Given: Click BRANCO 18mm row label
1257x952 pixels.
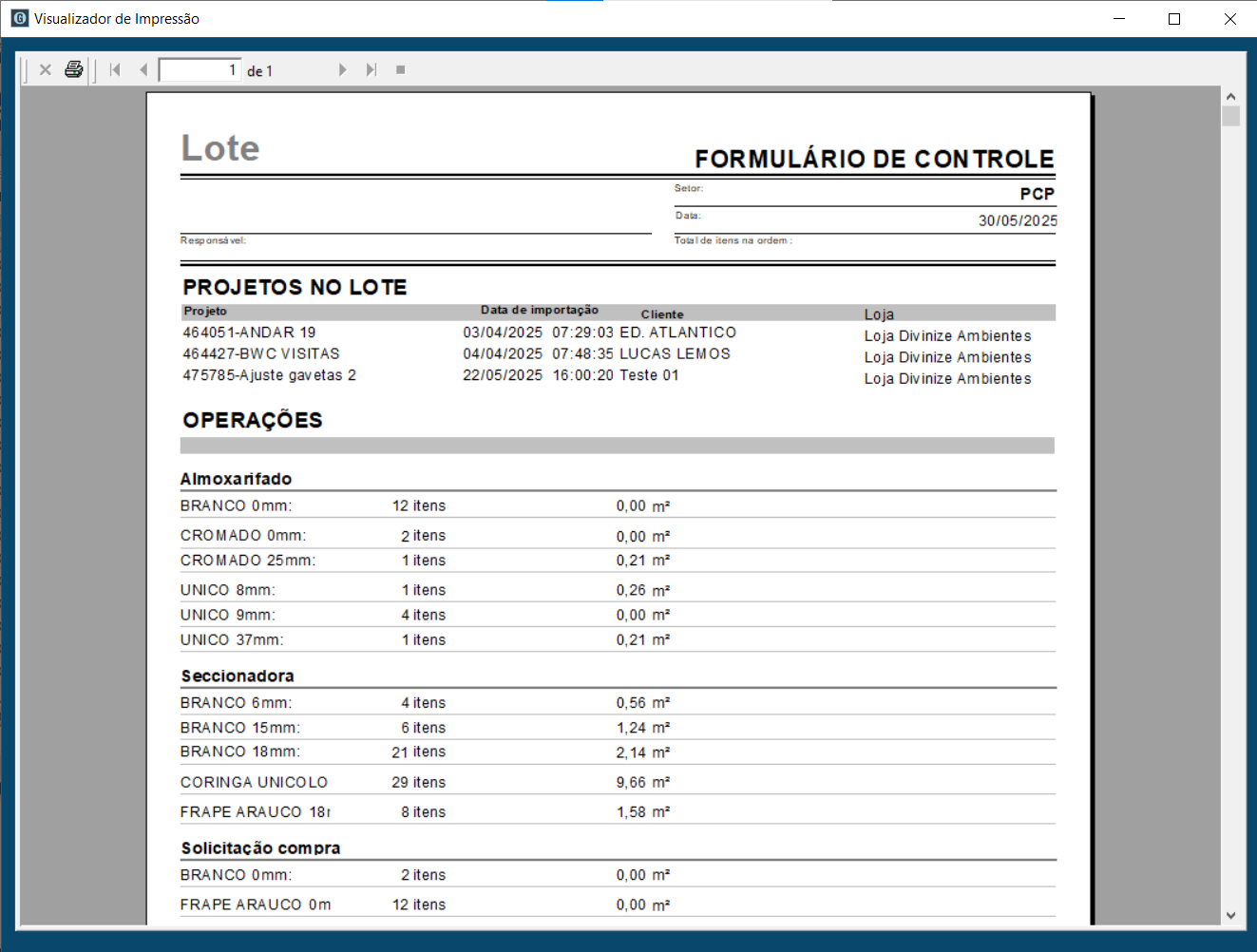Looking at the screenshot, I should click(240, 752).
